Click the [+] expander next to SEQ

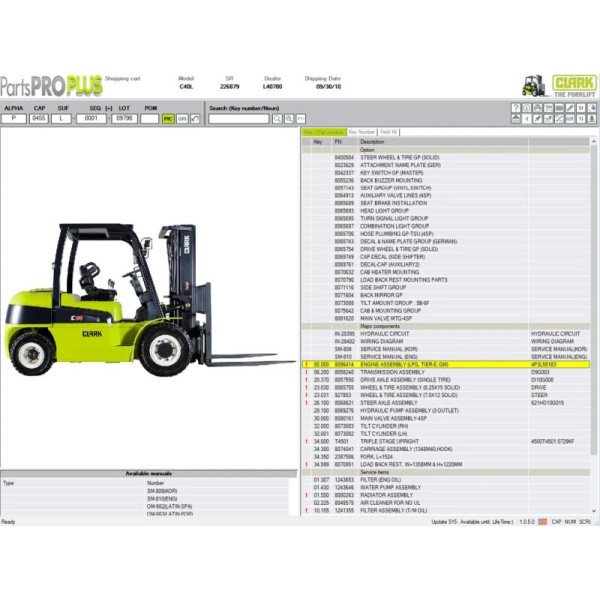click(109, 107)
